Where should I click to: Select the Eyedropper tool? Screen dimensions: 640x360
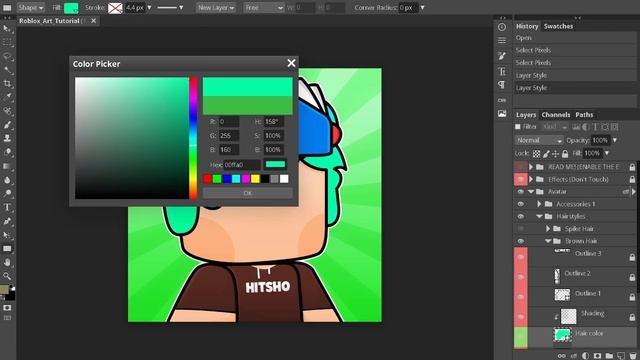[x=7, y=98]
